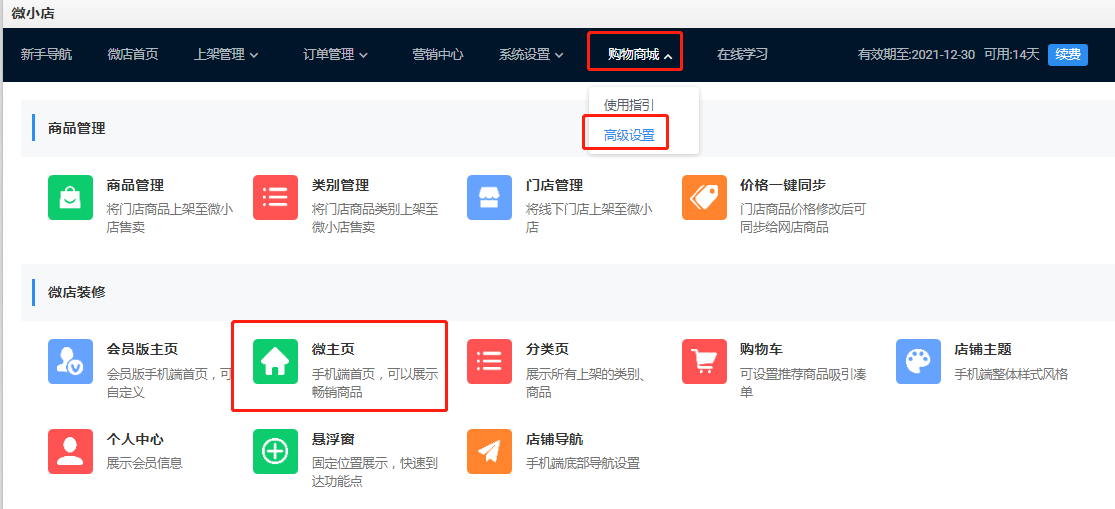Go to 新手导航 in the top navigation

point(46,54)
